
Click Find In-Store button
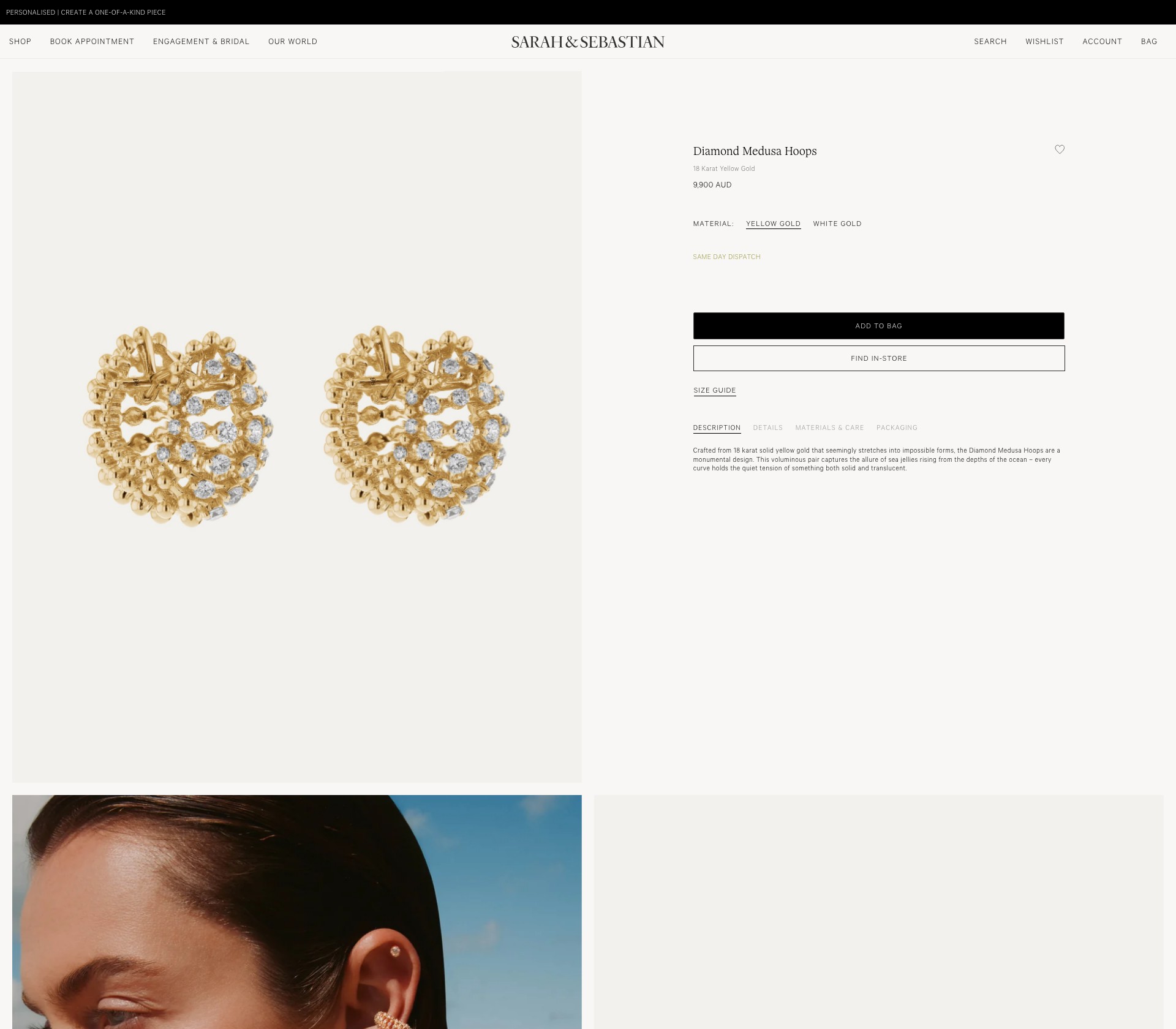(x=878, y=358)
